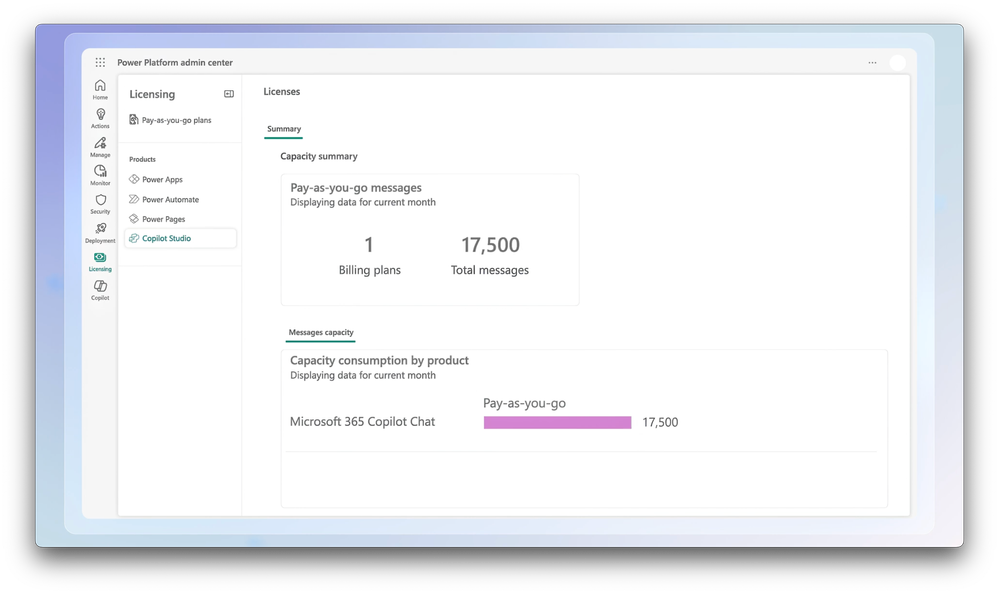
Task: Collapse the Licensing side panel
Action: coord(229,94)
